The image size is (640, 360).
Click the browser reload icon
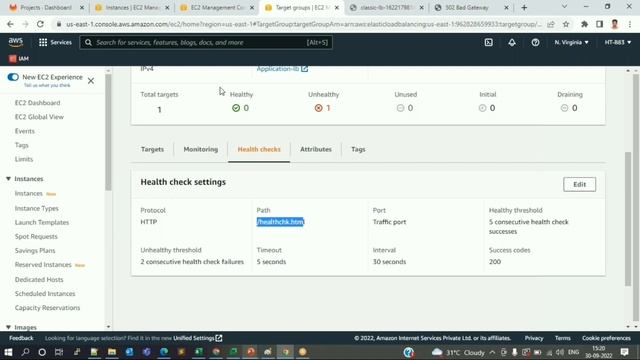click(x=40, y=24)
